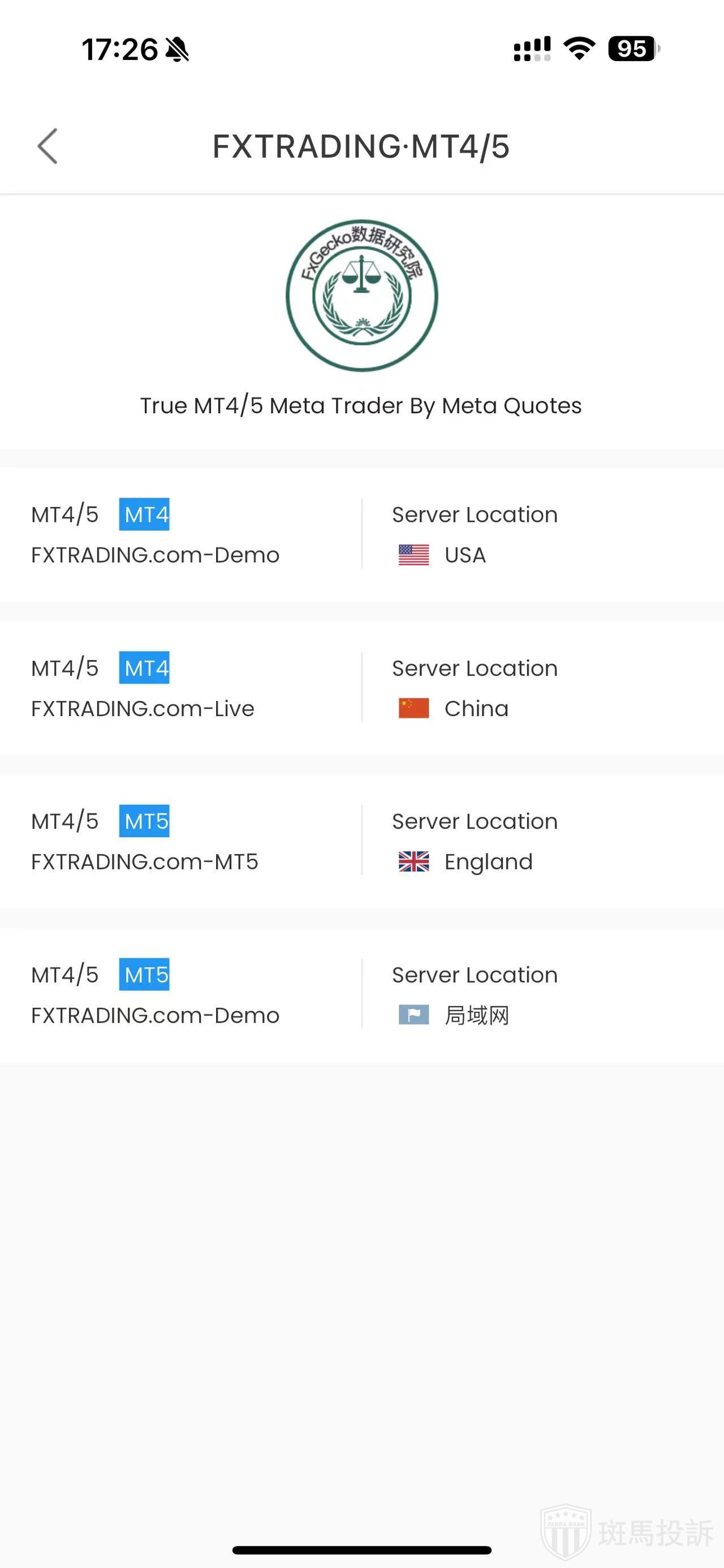Tap the 局域网 placeholder flag icon
724x1568 pixels.
[413, 1015]
